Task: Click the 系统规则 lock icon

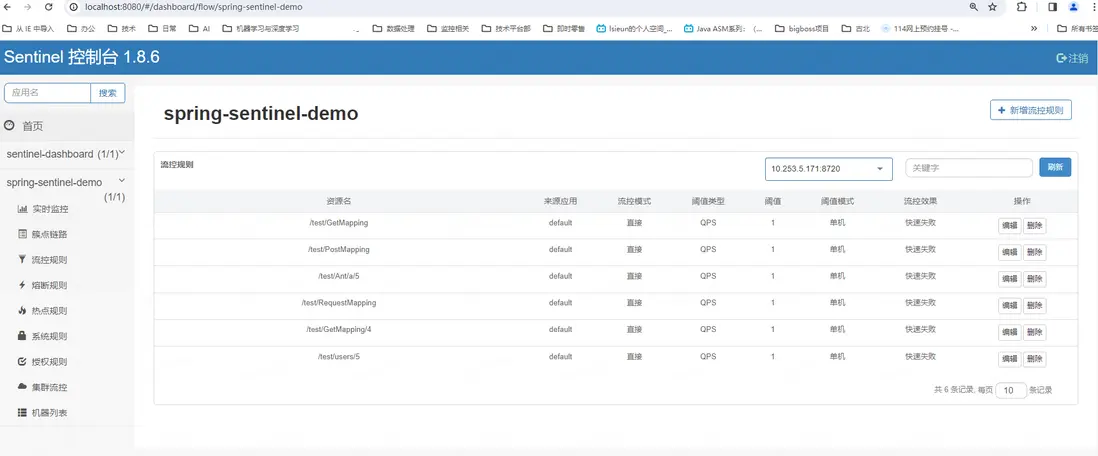Action: [22, 336]
